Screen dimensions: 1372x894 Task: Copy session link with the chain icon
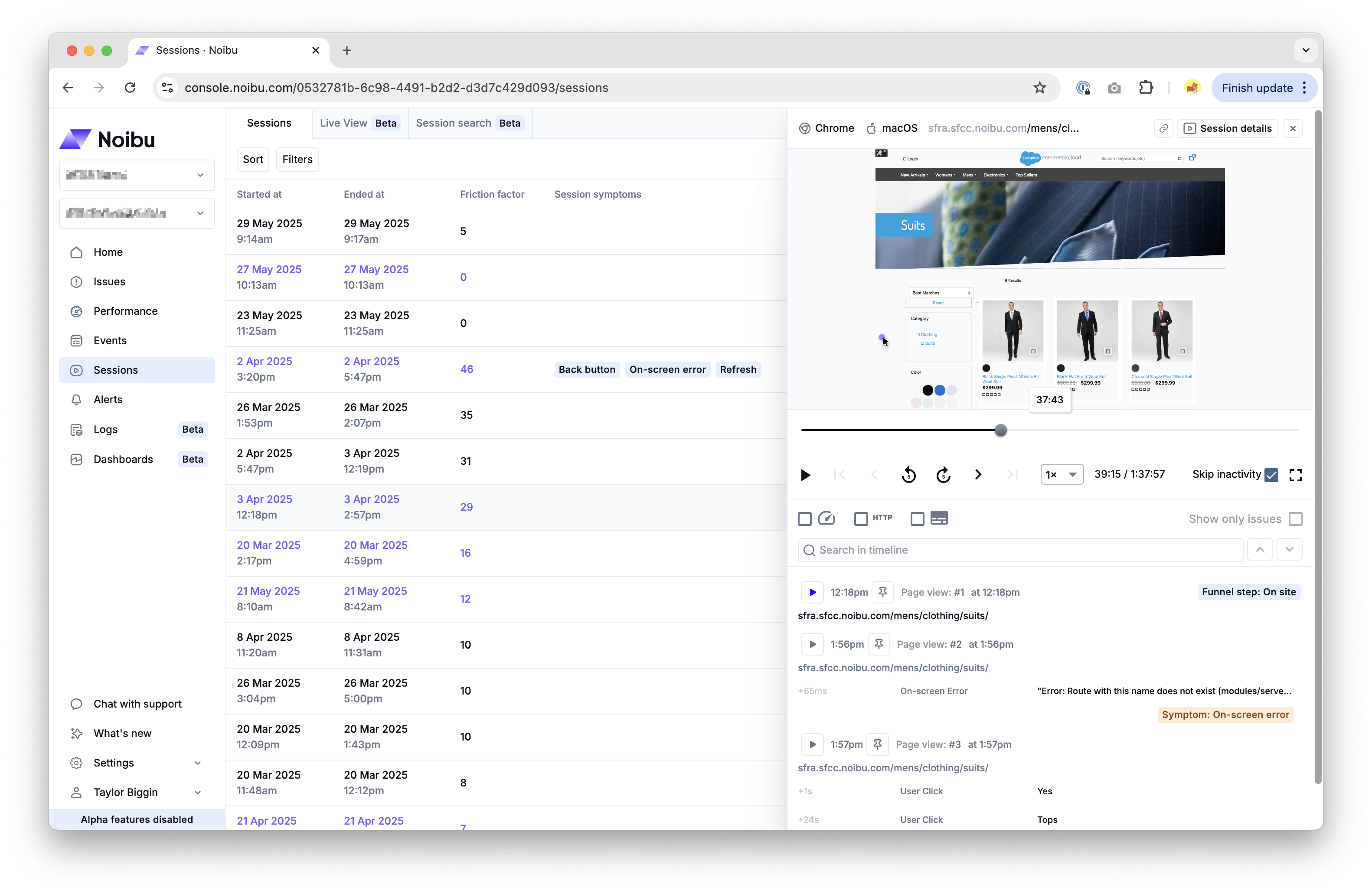point(1163,128)
